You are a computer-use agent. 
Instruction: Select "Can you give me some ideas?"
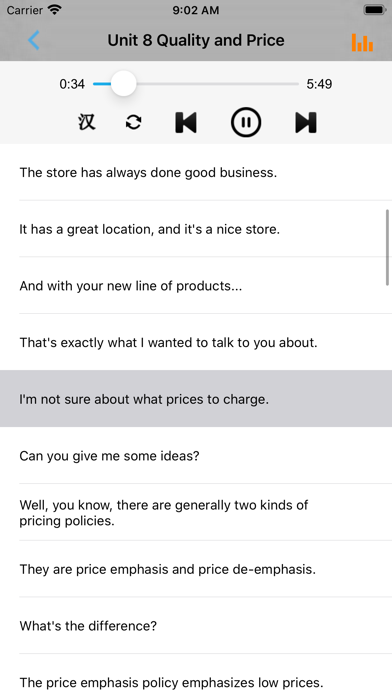click(x=196, y=455)
